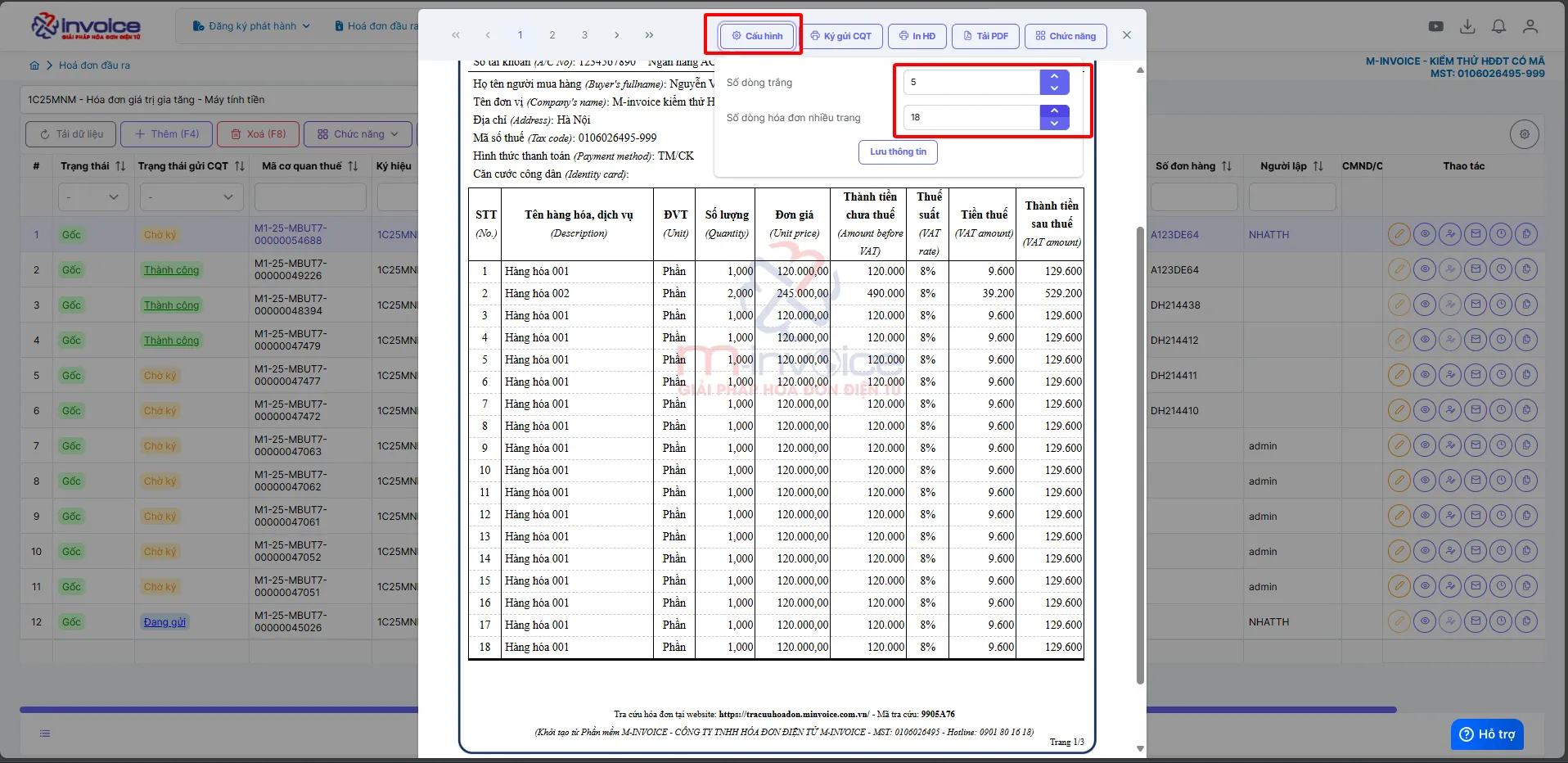This screenshot has height=763, width=1568.
Task: Sort by Trạng thái column
Action: (120, 166)
